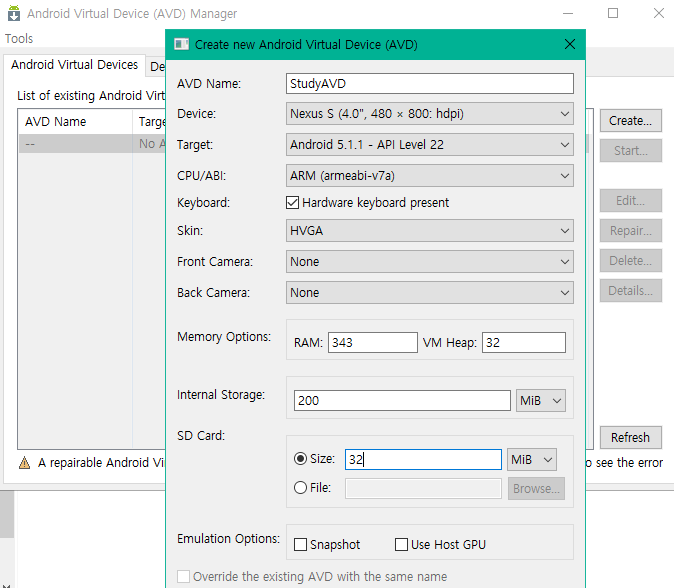The width and height of the screenshot is (674, 588).
Task: Open the Device dropdown showing Nexus S
Action: 429,113
